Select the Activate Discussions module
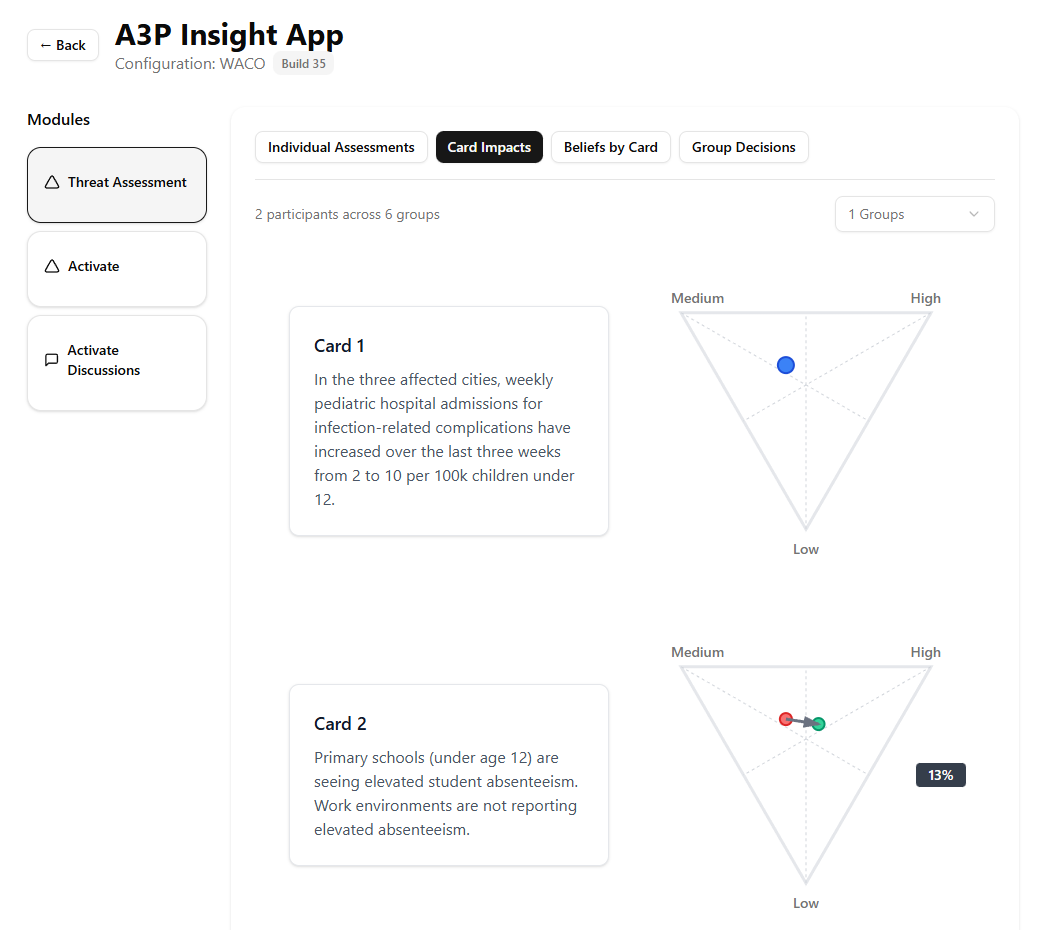Image resolution: width=1040 pixels, height=930 pixels. point(117,362)
